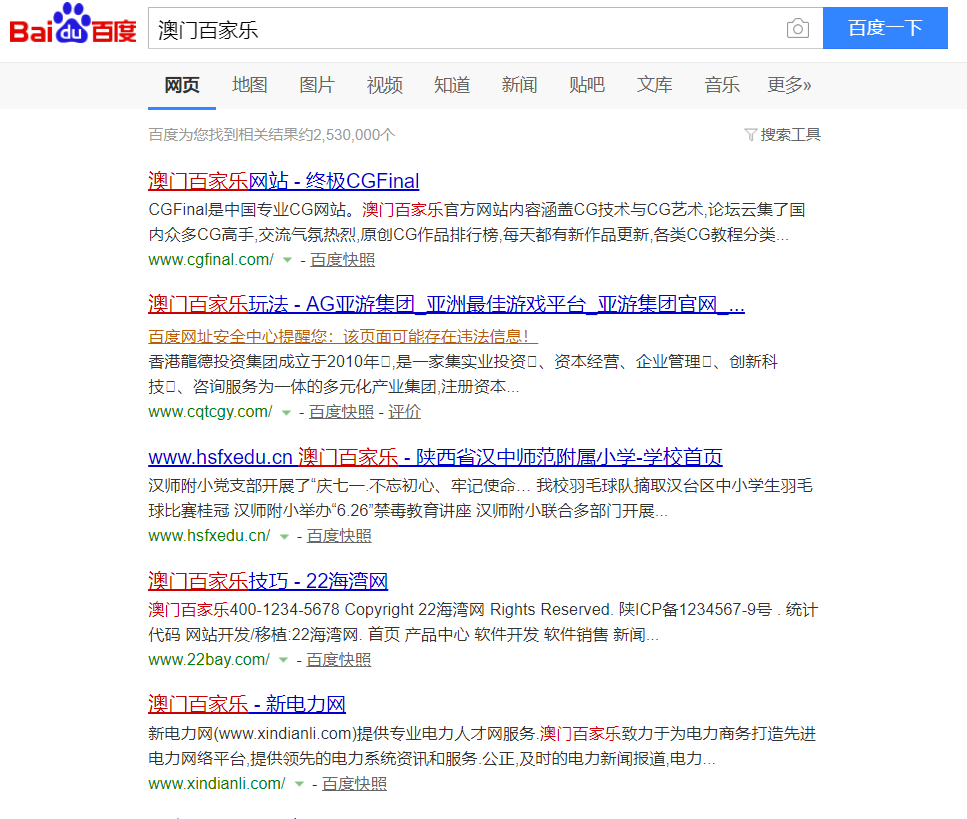Switch to the 图片 tab
Viewport: 967px width, 819px height.
click(x=317, y=85)
